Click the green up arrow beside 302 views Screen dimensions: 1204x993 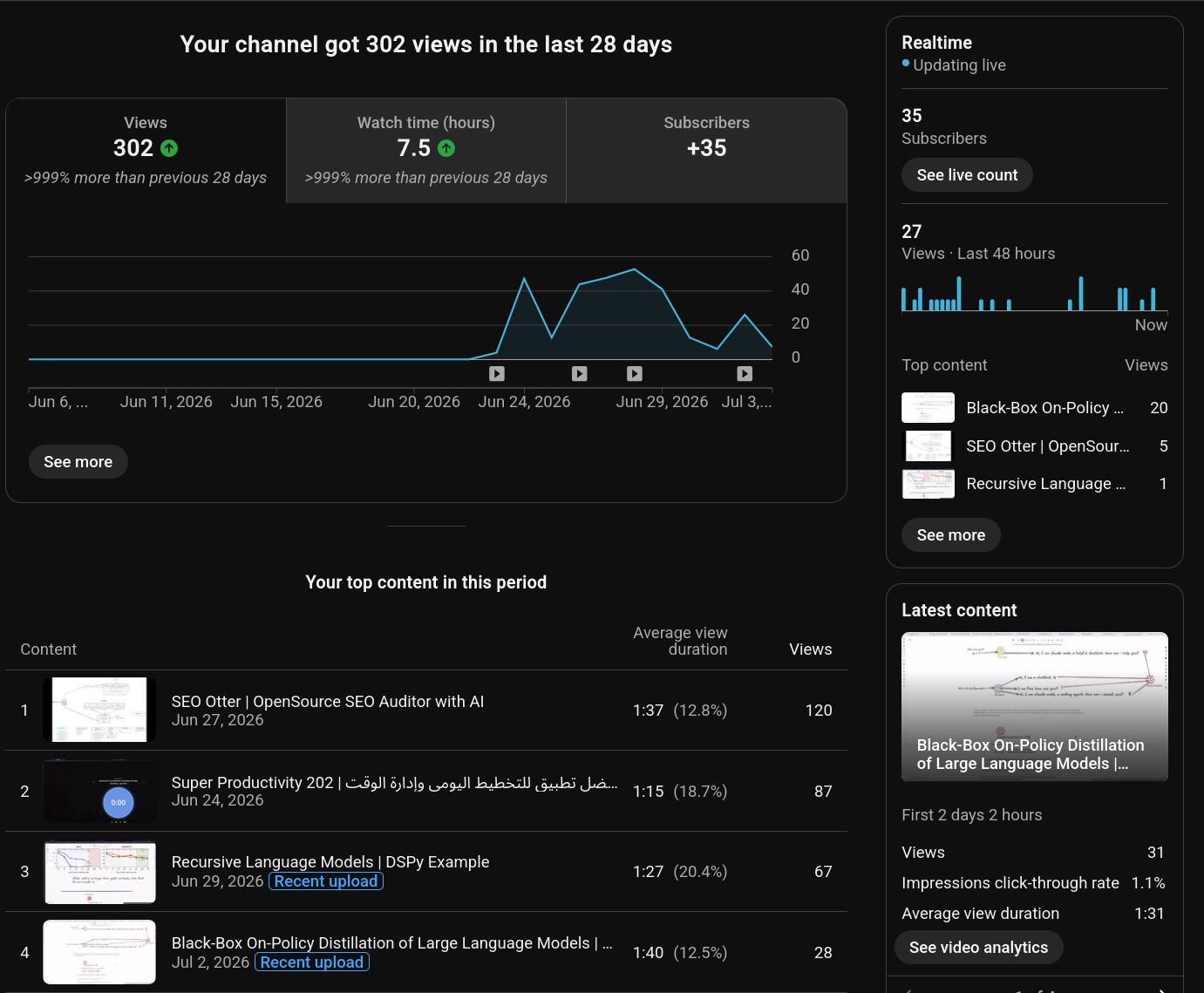tap(169, 148)
